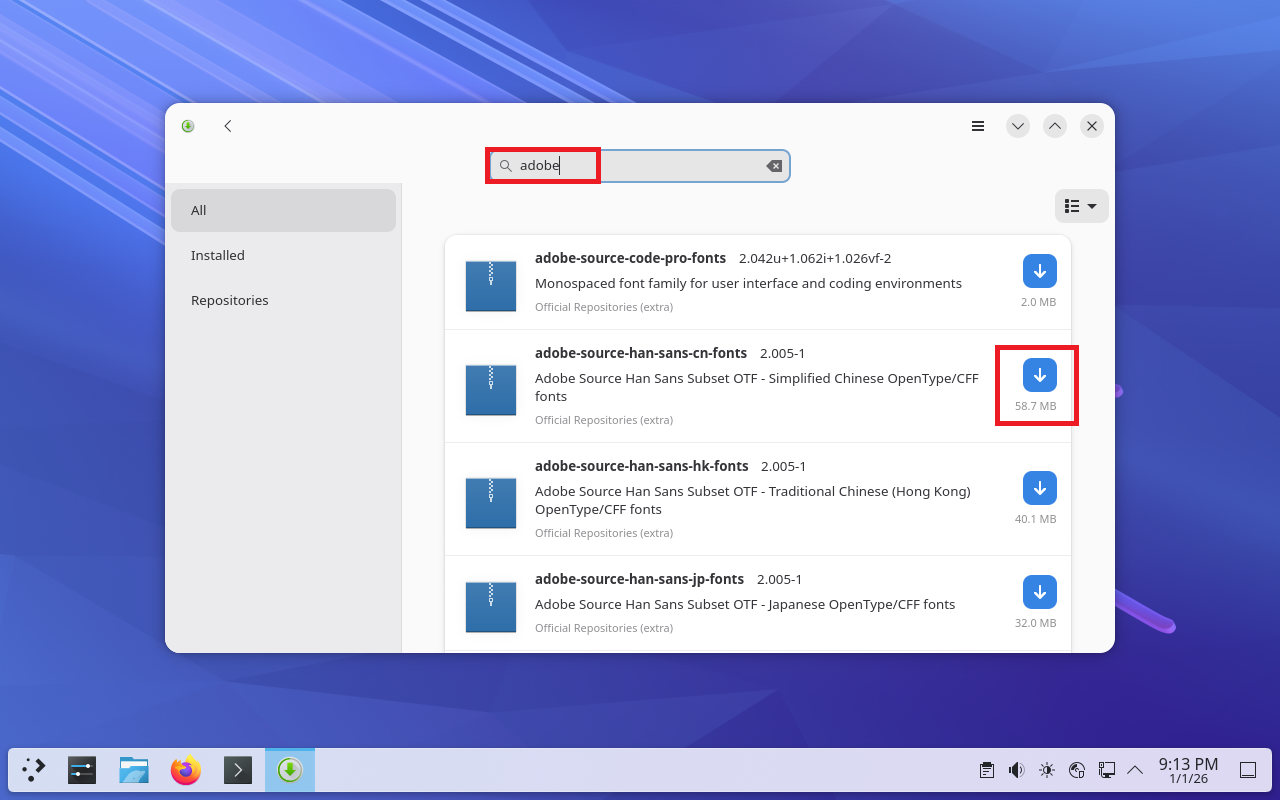
Task: Install adobe-source-code-pro-fonts with download button
Action: 1039,271
